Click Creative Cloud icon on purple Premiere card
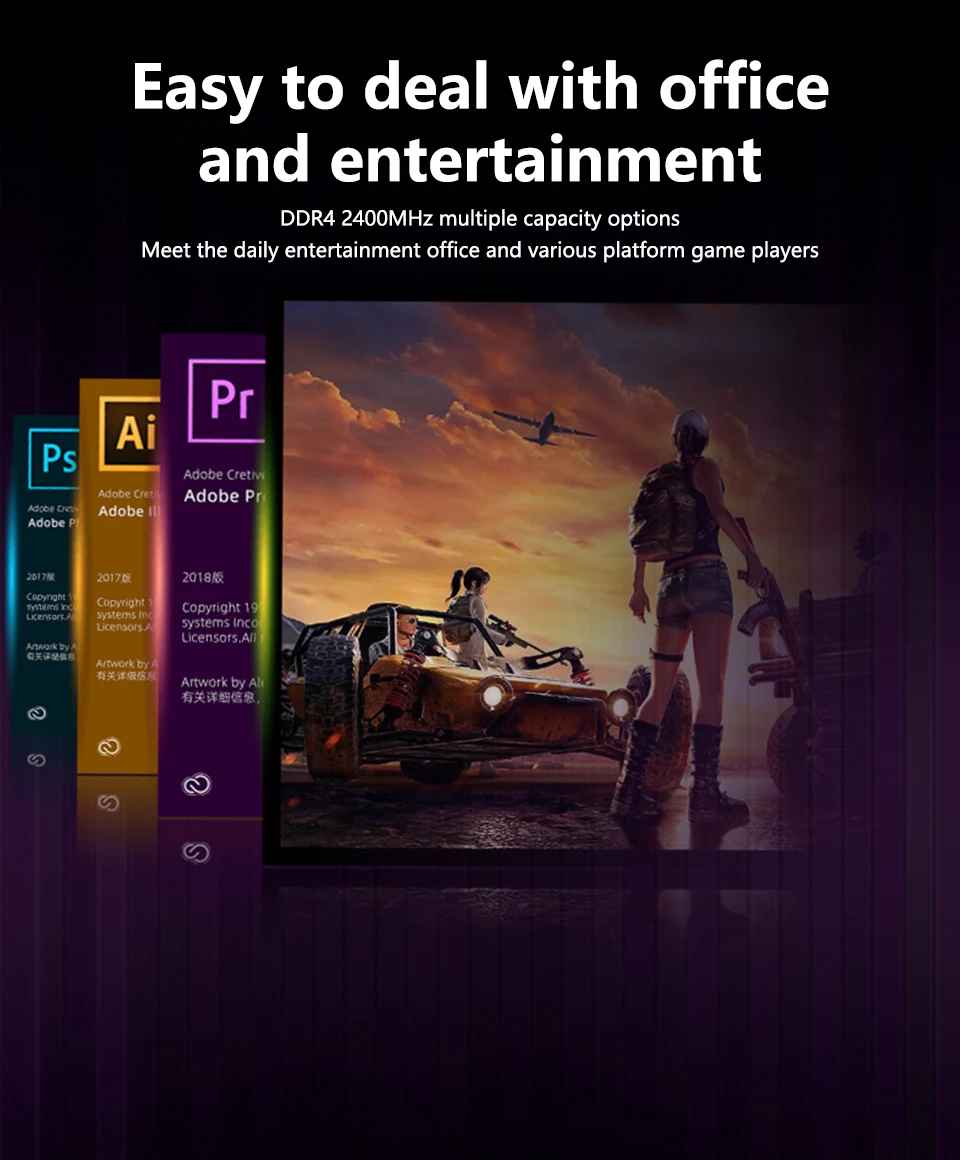 tap(197, 784)
